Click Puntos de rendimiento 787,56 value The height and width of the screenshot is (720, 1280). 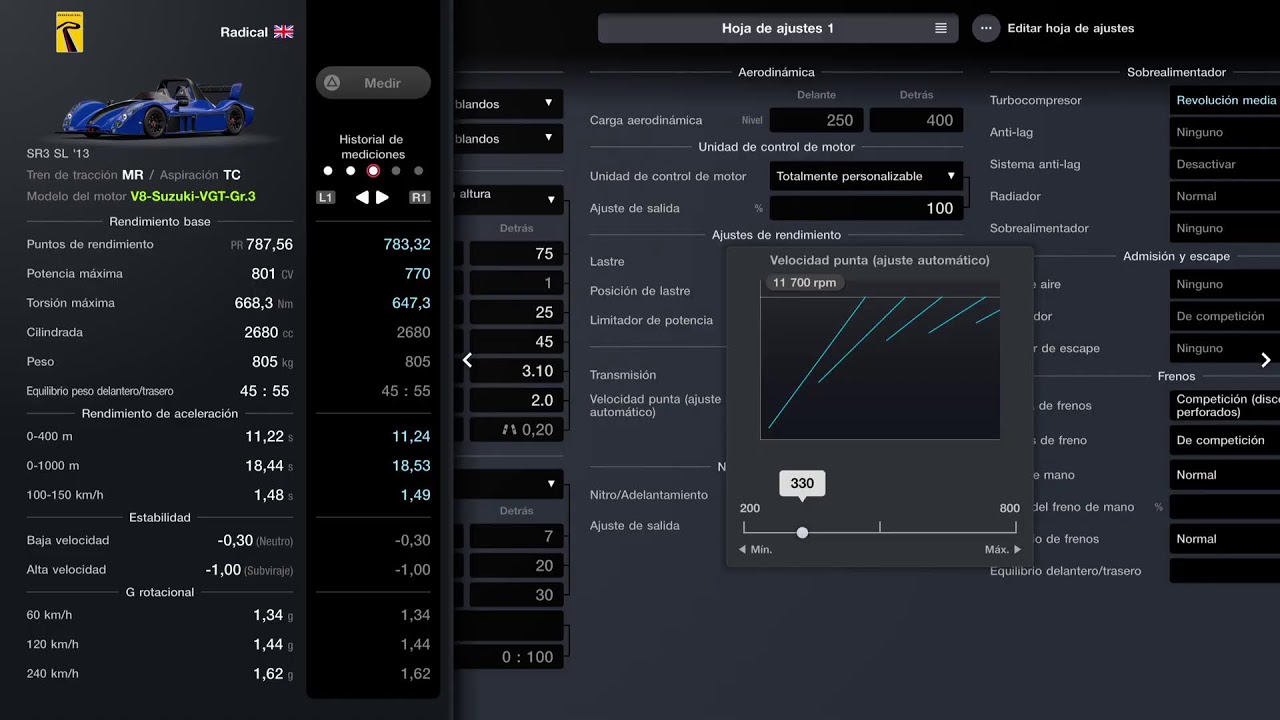point(269,245)
